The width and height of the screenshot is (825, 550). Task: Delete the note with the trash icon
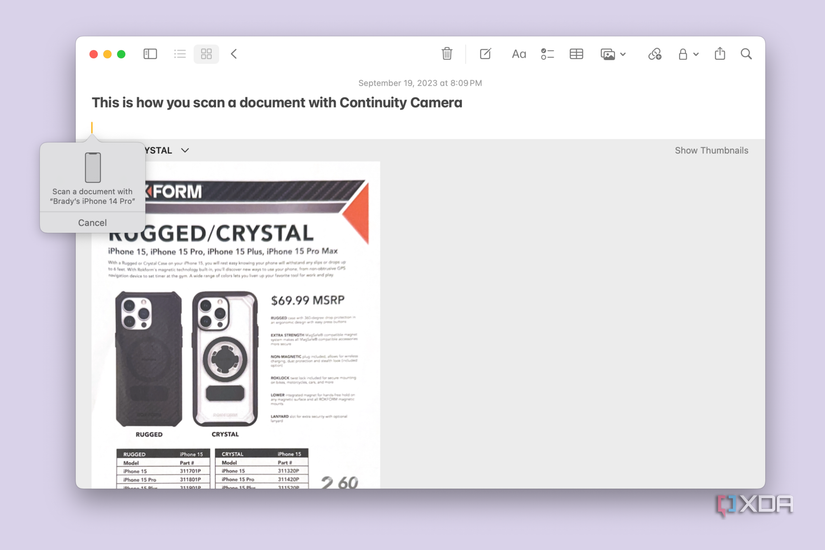tap(447, 54)
